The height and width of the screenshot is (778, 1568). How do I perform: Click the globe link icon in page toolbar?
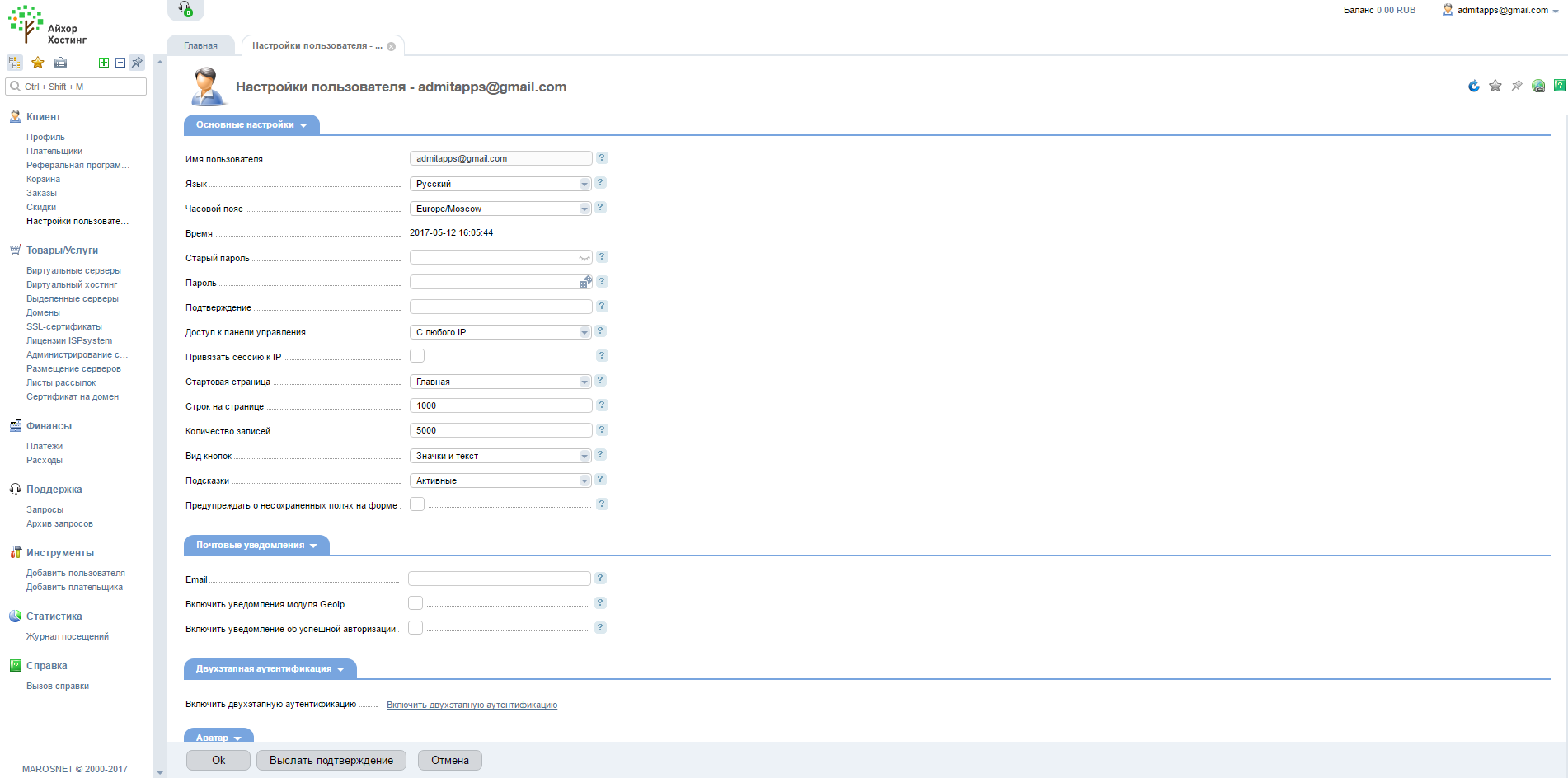1538,86
